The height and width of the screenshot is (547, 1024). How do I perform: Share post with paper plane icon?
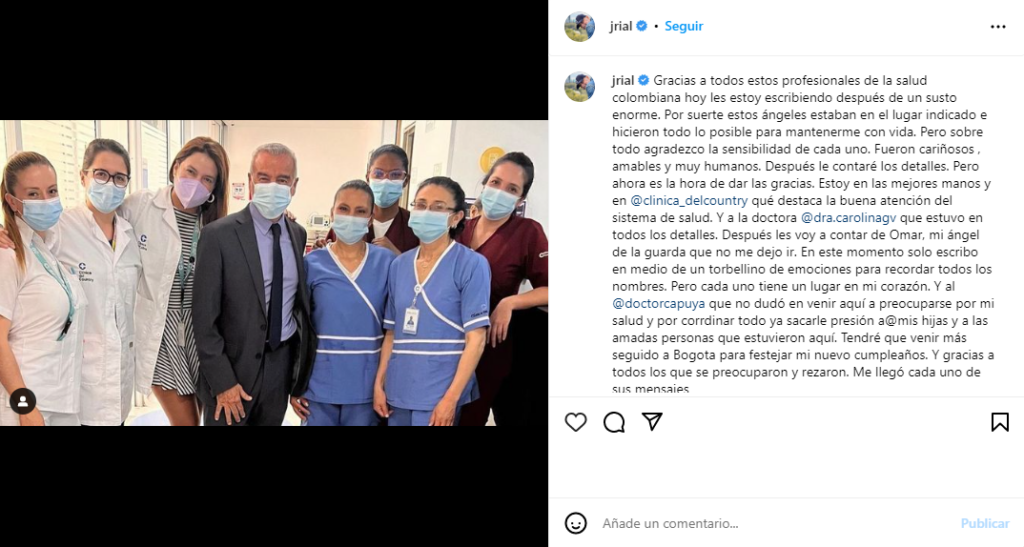click(x=652, y=422)
